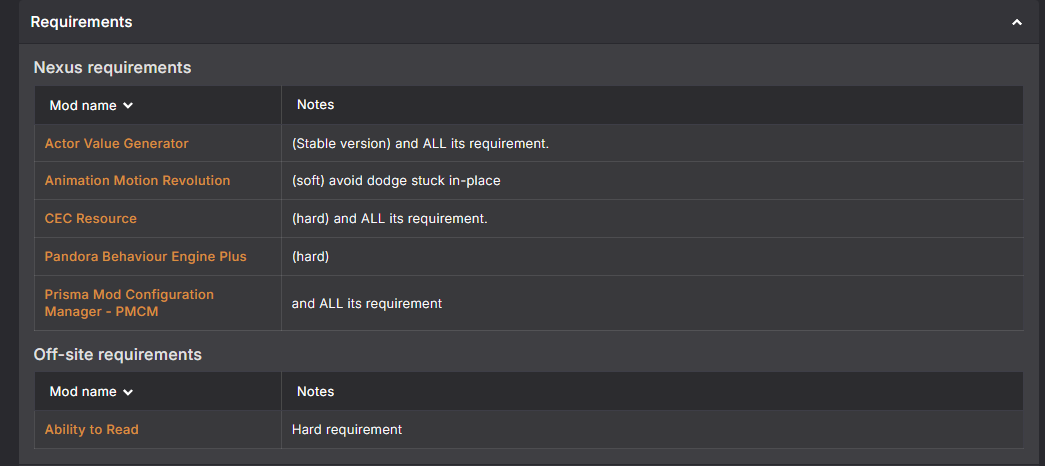The width and height of the screenshot is (1045, 466).
Task: Open the Animation Motion Revolution link
Action: 137,181
